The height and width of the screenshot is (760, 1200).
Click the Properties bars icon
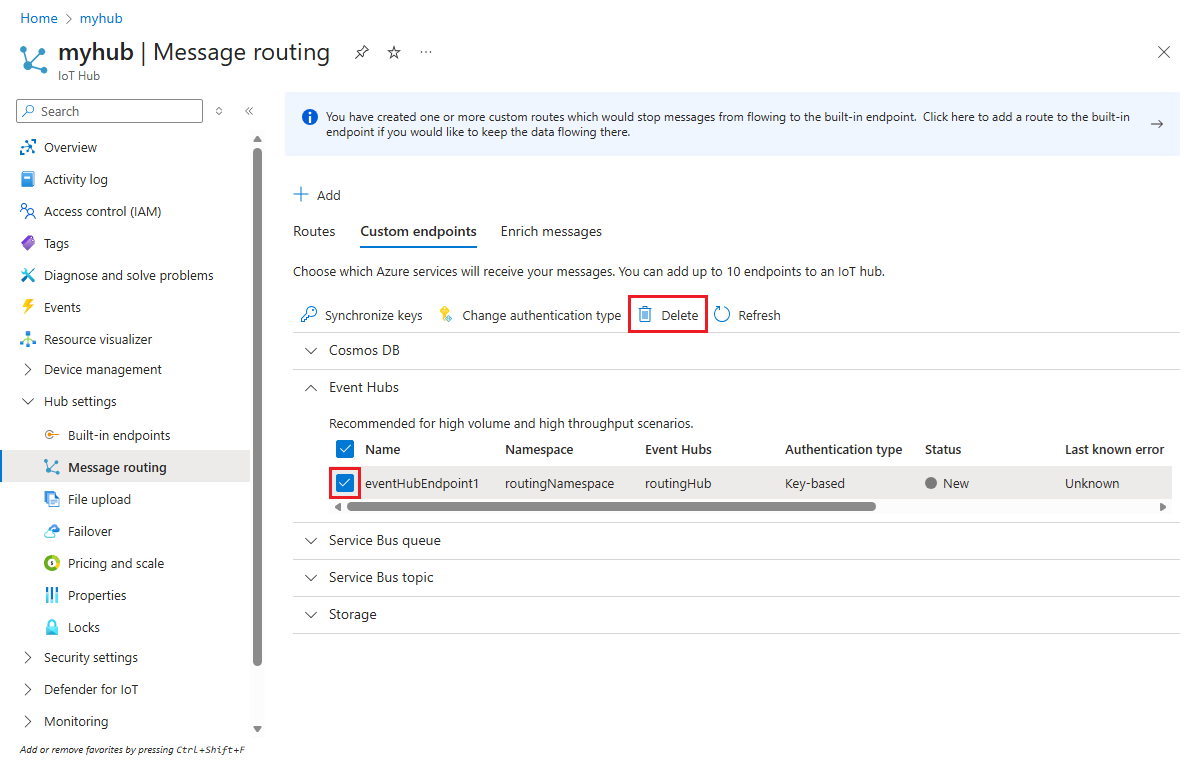52,595
